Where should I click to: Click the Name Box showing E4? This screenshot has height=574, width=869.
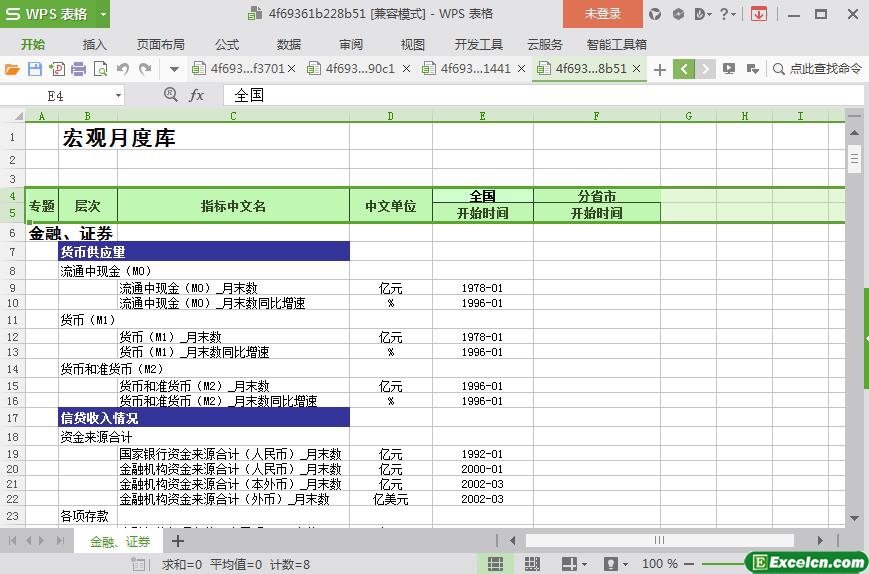click(55, 96)
